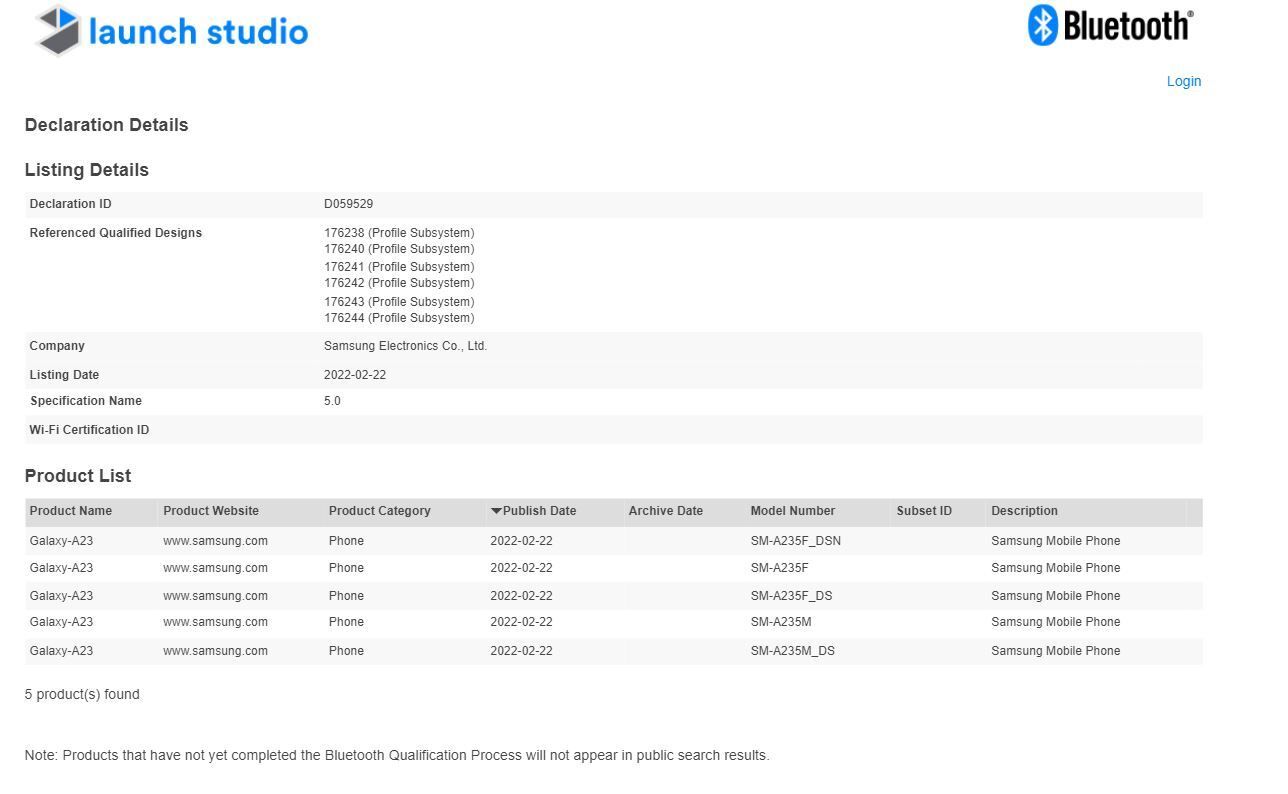Click the Publish Date sort arrow
Image resolution: width=1288 pixels, height=794 pixels.
click(x=496, y=511)
